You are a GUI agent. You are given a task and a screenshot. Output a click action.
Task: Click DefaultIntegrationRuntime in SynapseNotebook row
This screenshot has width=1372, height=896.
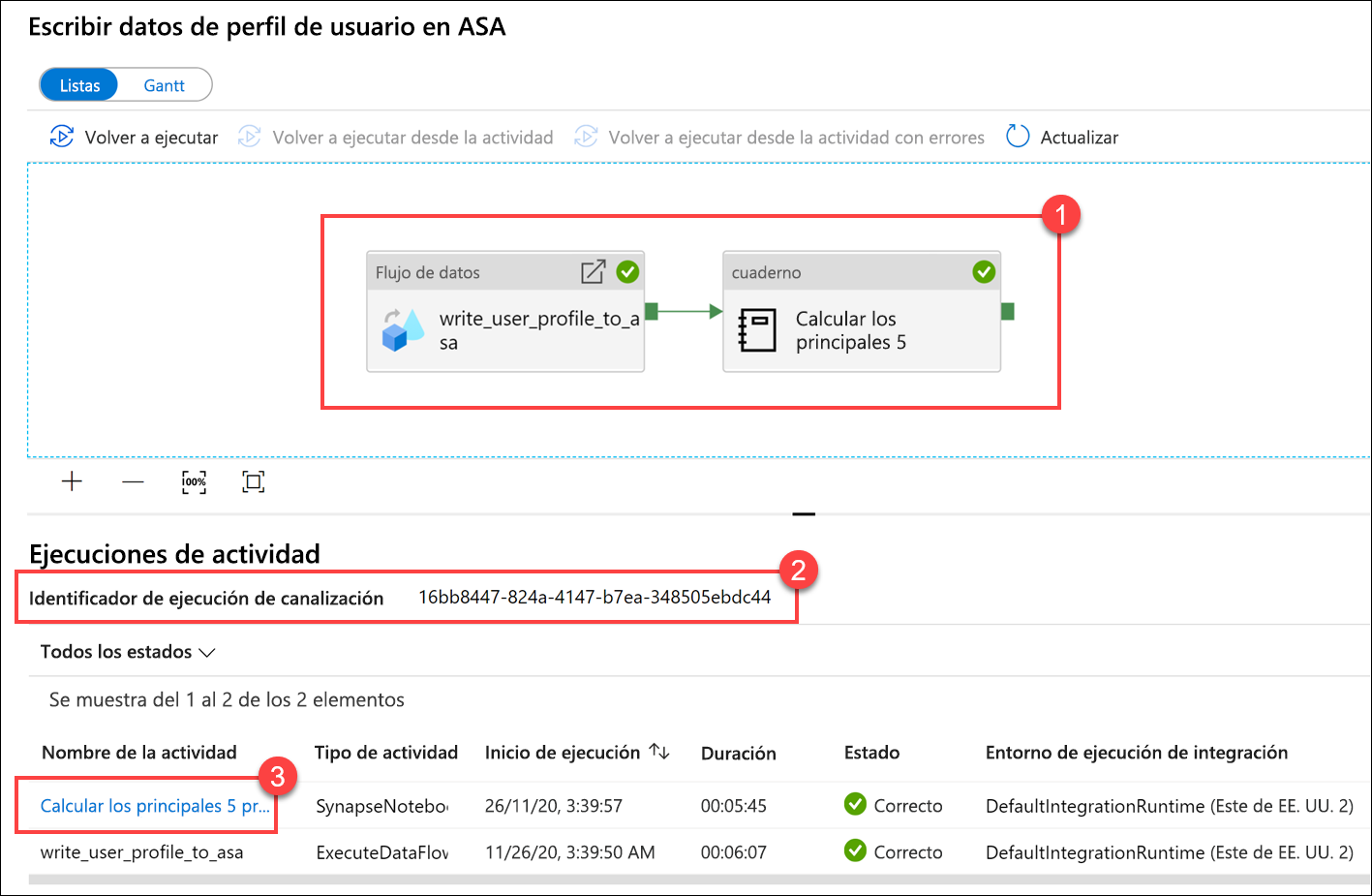1170,806
